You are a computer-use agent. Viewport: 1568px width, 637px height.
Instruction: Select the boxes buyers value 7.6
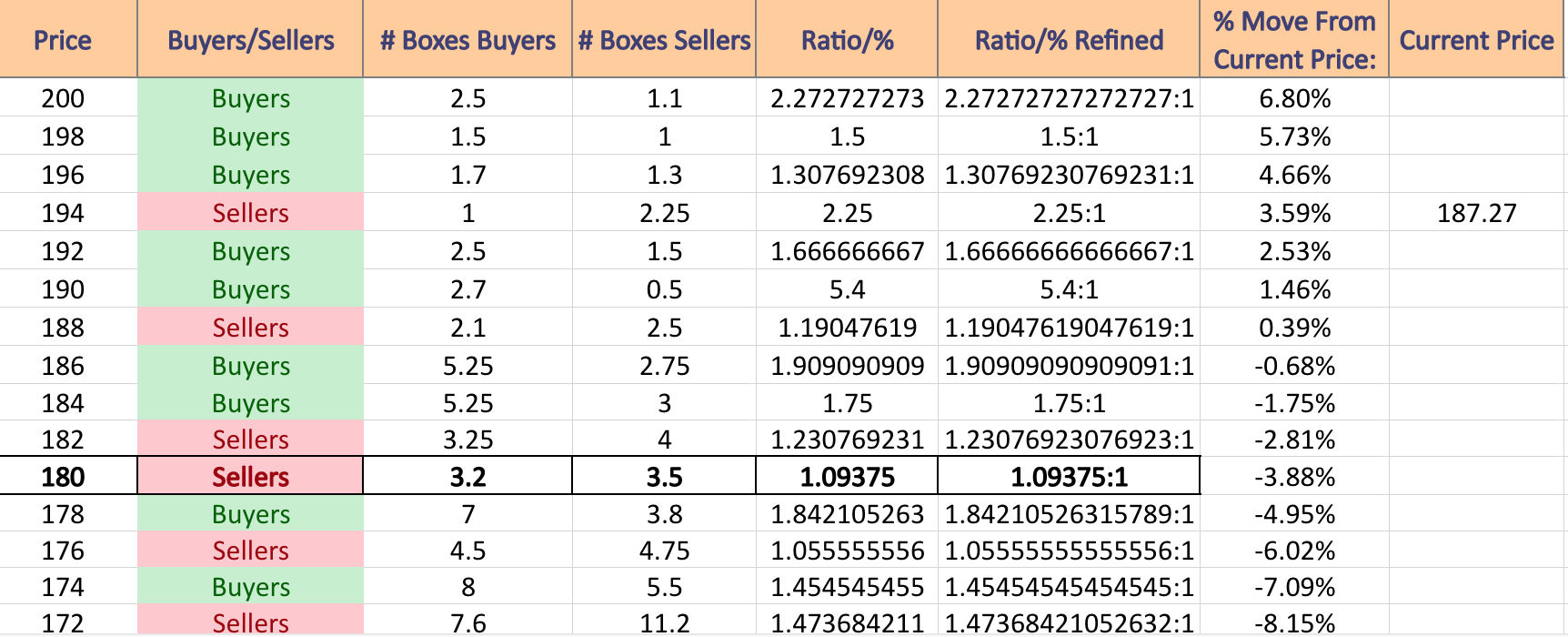point(467,622)
